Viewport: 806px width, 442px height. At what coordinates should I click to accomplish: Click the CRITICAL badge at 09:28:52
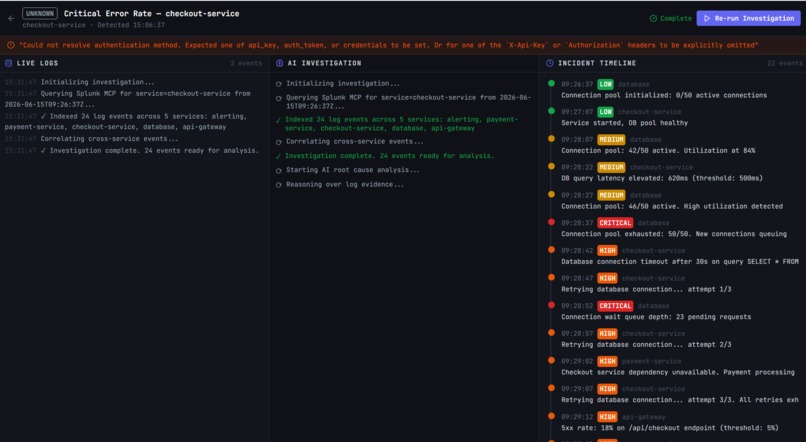[615, 306]
